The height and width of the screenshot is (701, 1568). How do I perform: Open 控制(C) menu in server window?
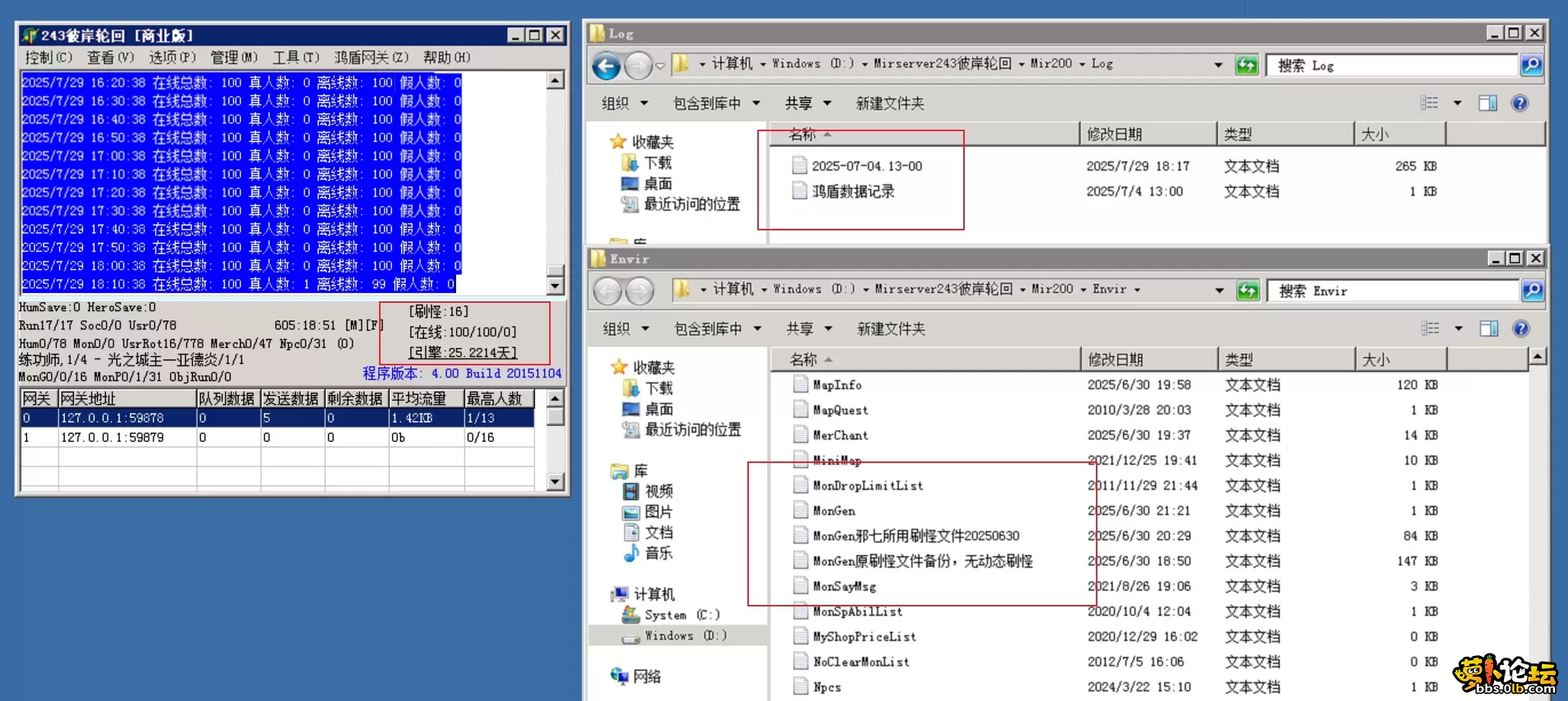[48, 57]
